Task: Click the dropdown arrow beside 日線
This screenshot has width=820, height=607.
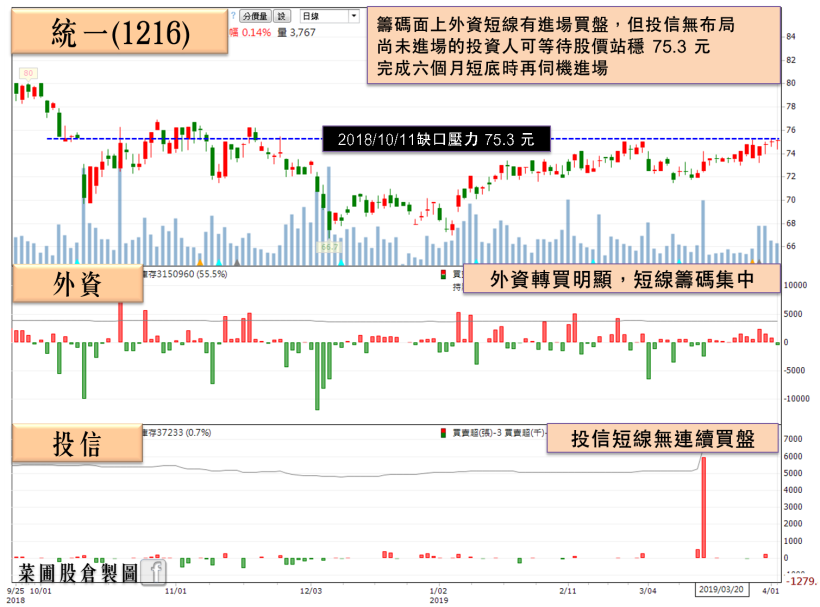Action: [354, 16]
